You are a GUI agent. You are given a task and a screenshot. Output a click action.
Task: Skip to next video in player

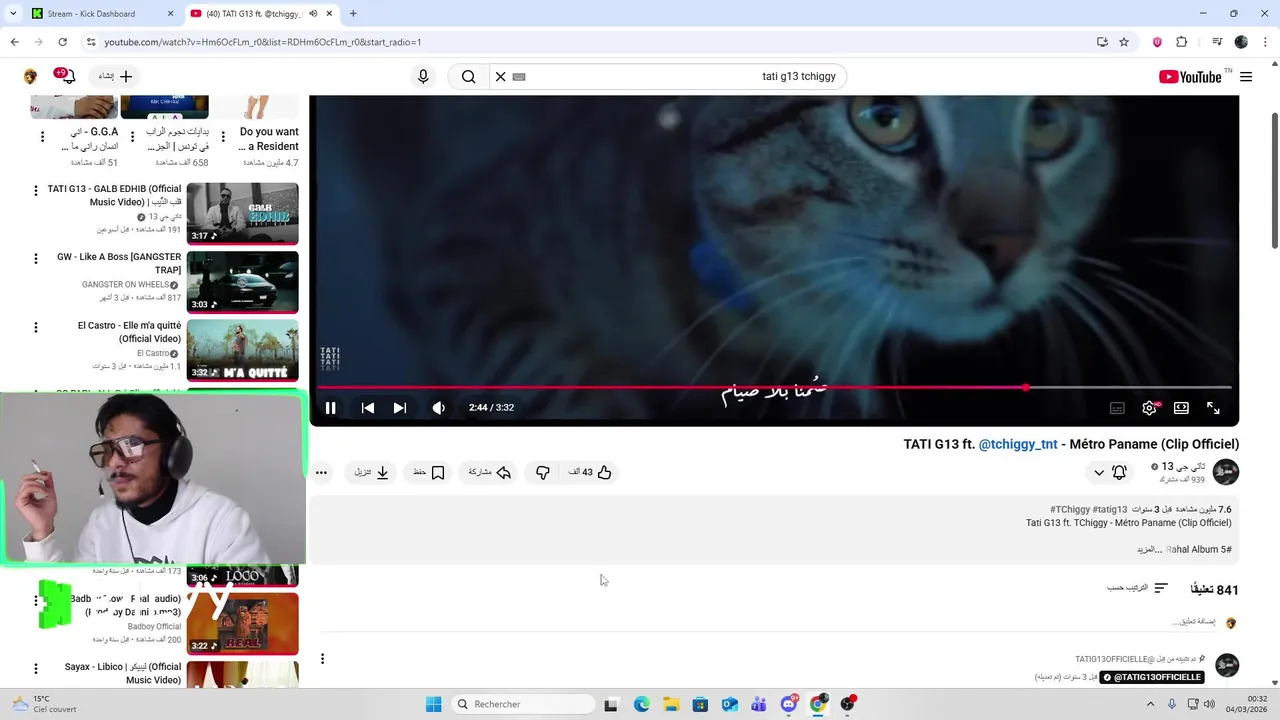(400, 408)
